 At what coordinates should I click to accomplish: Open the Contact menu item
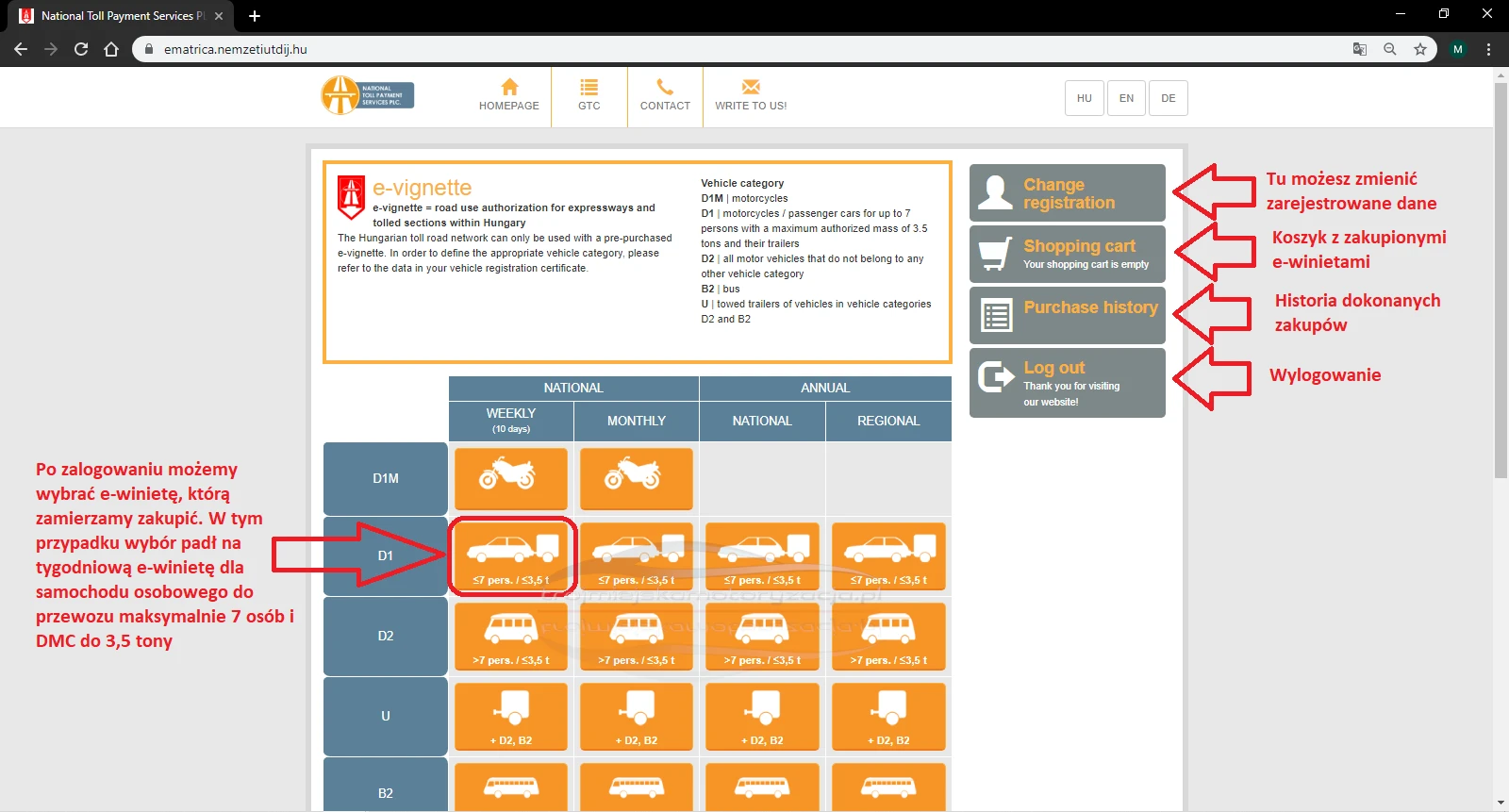click(x=665, y=95)
